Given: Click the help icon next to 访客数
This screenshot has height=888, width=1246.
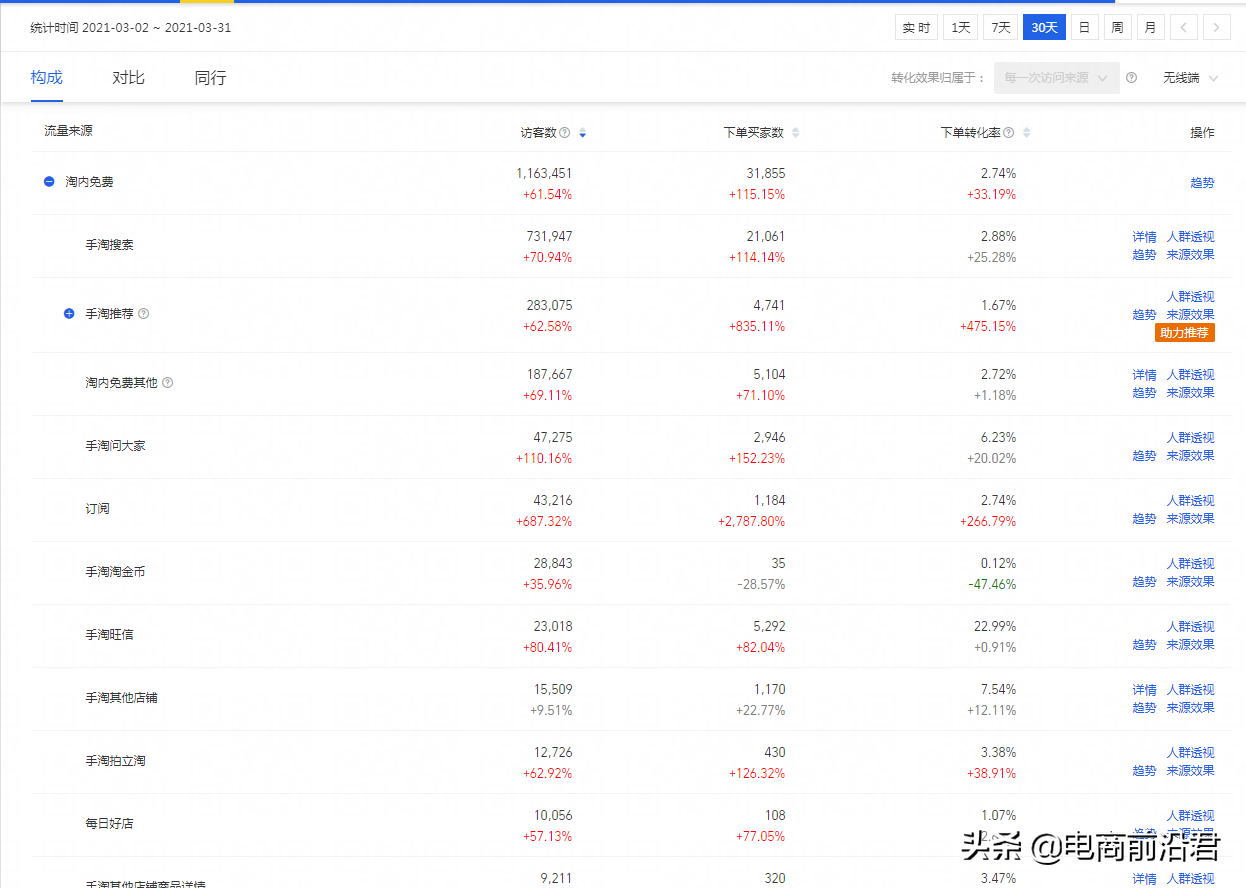Looking at the screenshot, I should point(565,133).
